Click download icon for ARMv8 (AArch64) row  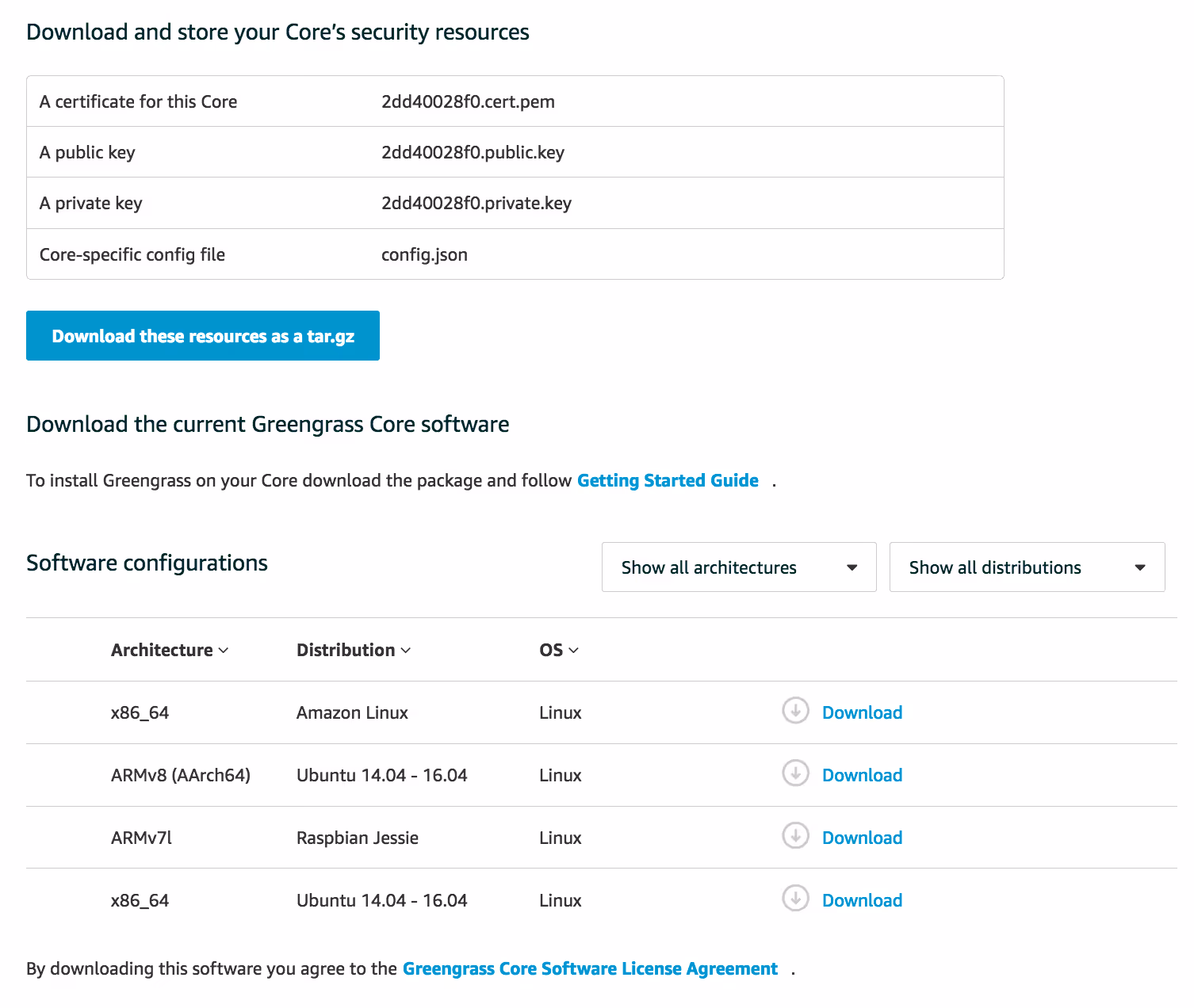[x=795, y=773]
